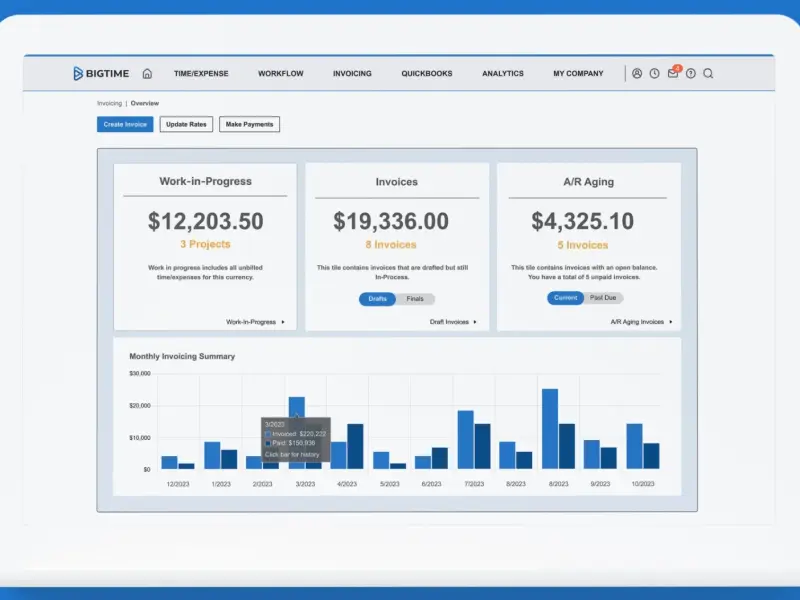Open Work-In-Progress arrow link
This screenshot has width=800, height=600.
point(255,322)
